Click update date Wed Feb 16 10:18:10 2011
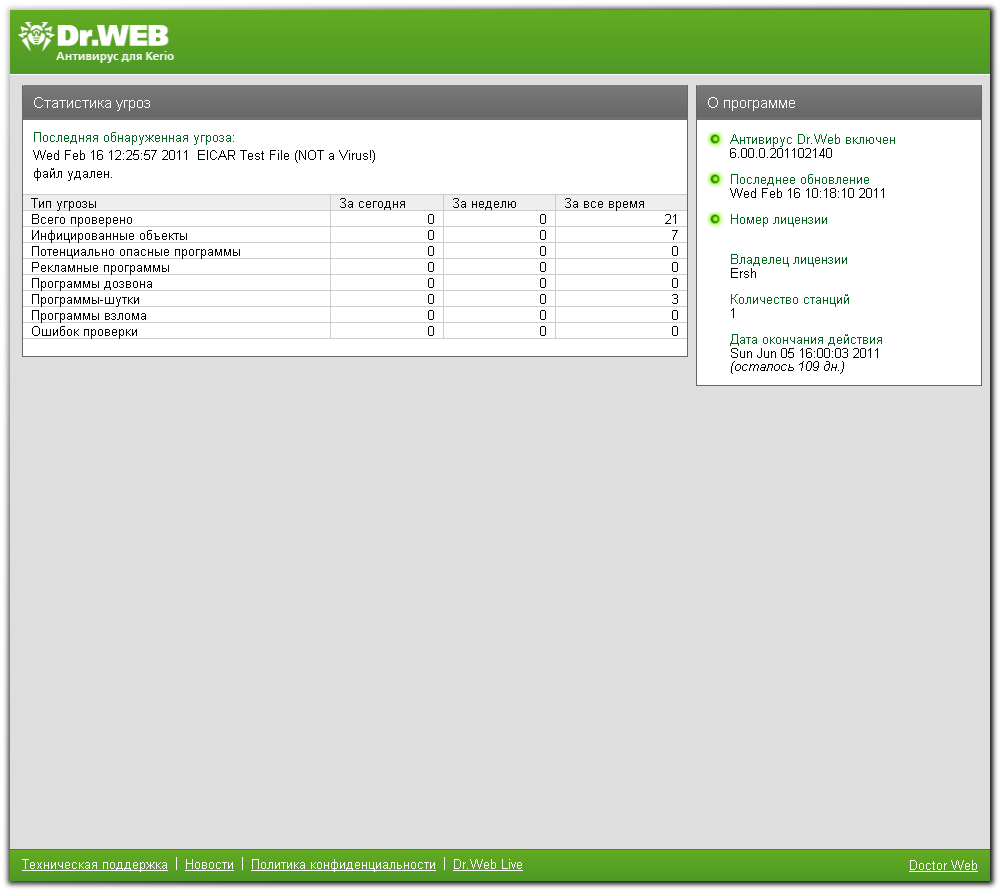 tap(807, 193)
